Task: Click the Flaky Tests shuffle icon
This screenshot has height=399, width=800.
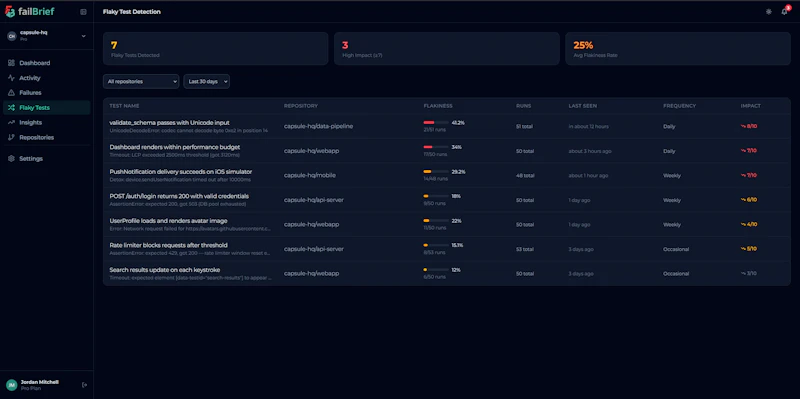Action: pos(11,108)
